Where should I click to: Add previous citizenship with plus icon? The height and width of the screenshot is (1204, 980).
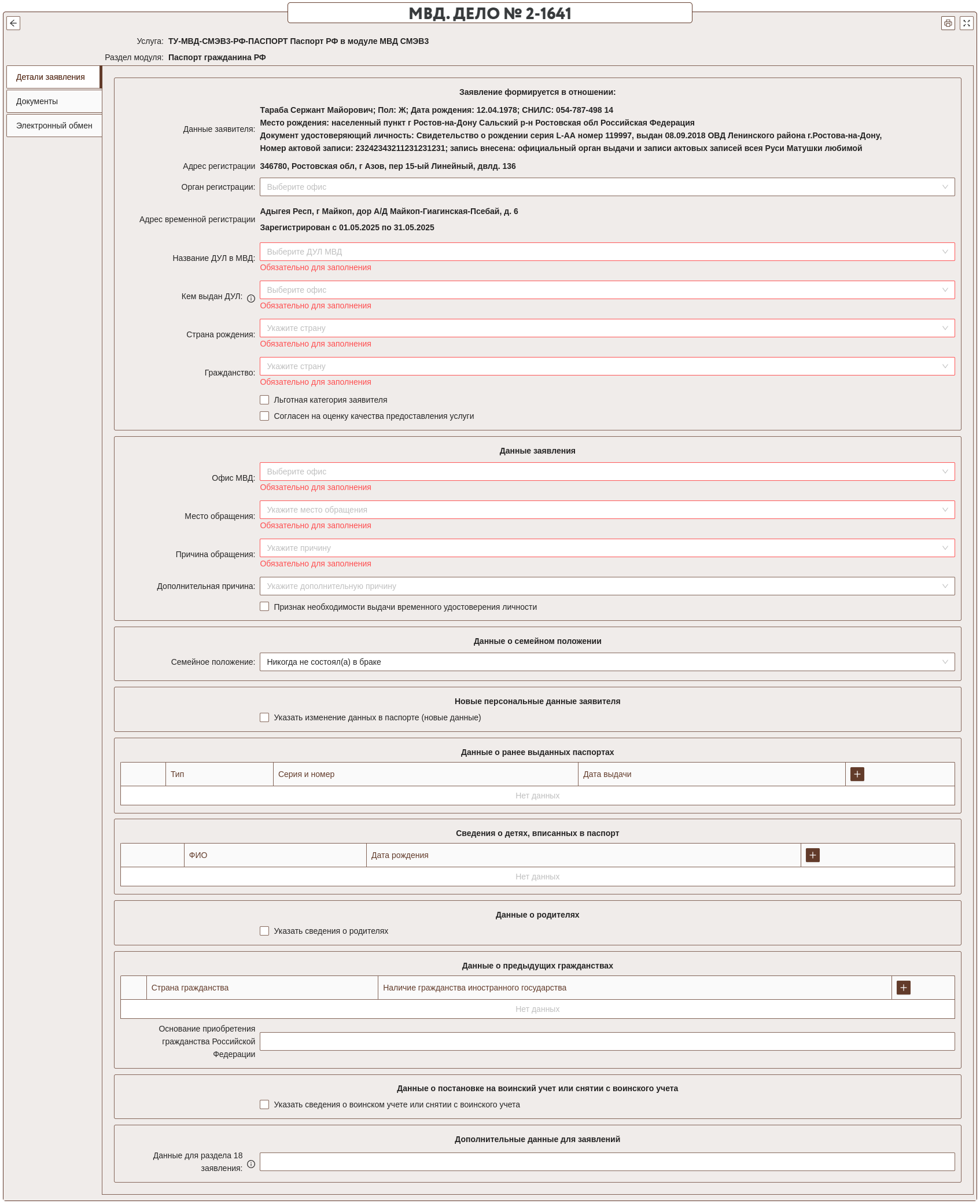[x=903, y=988]
